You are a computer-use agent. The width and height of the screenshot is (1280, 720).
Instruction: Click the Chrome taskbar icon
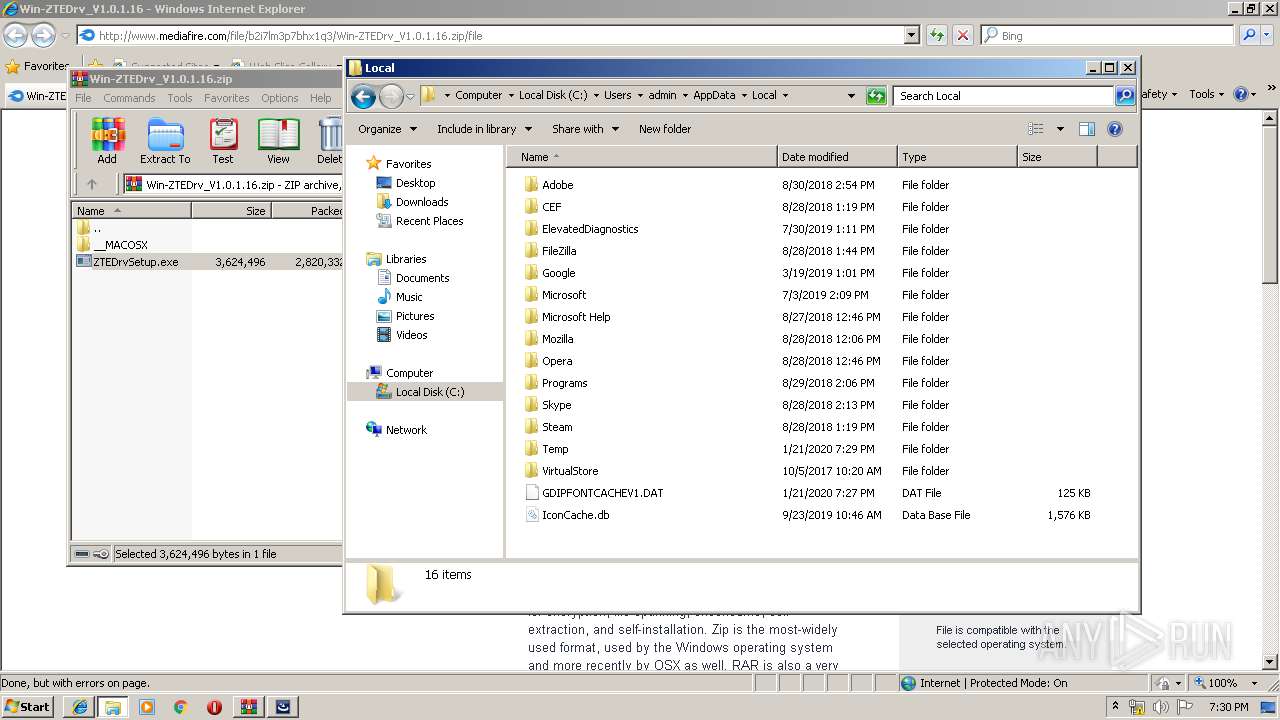tap(181, 707)
